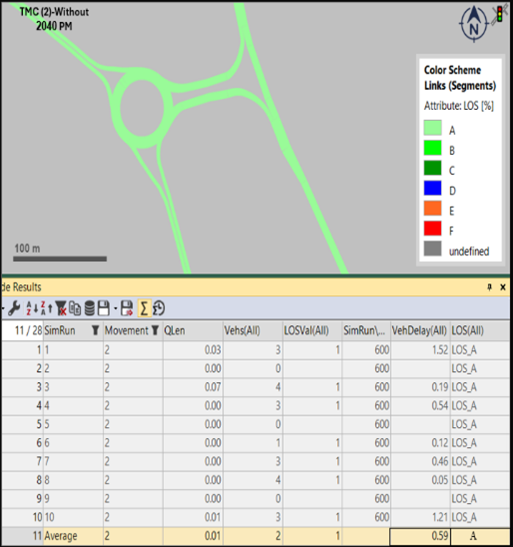The image size is (513, 547).
Task: Copy list contents to clipboard
Action: pos(75,309)
